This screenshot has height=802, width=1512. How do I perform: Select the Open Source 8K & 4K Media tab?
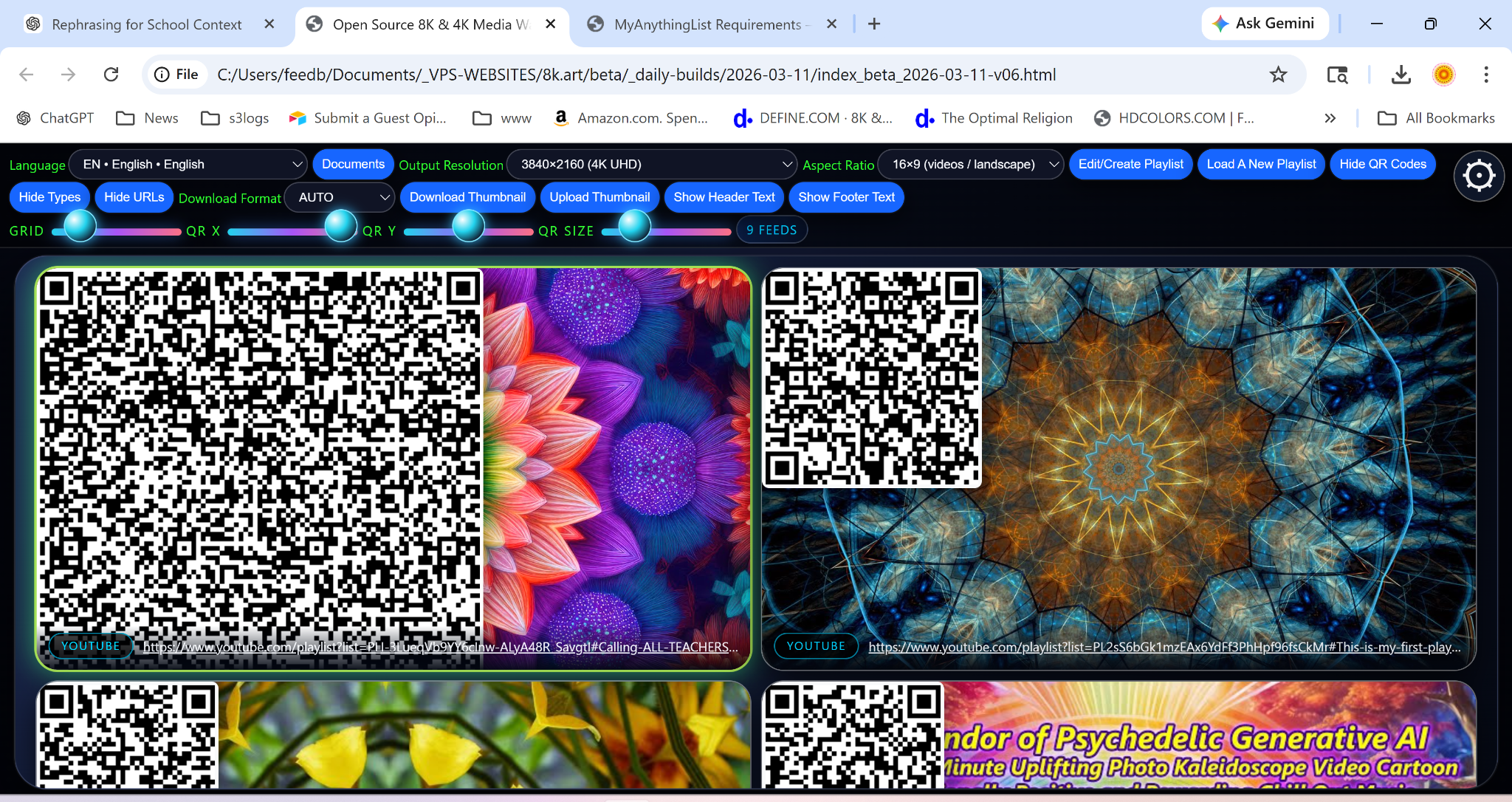[x=430, y=24]
